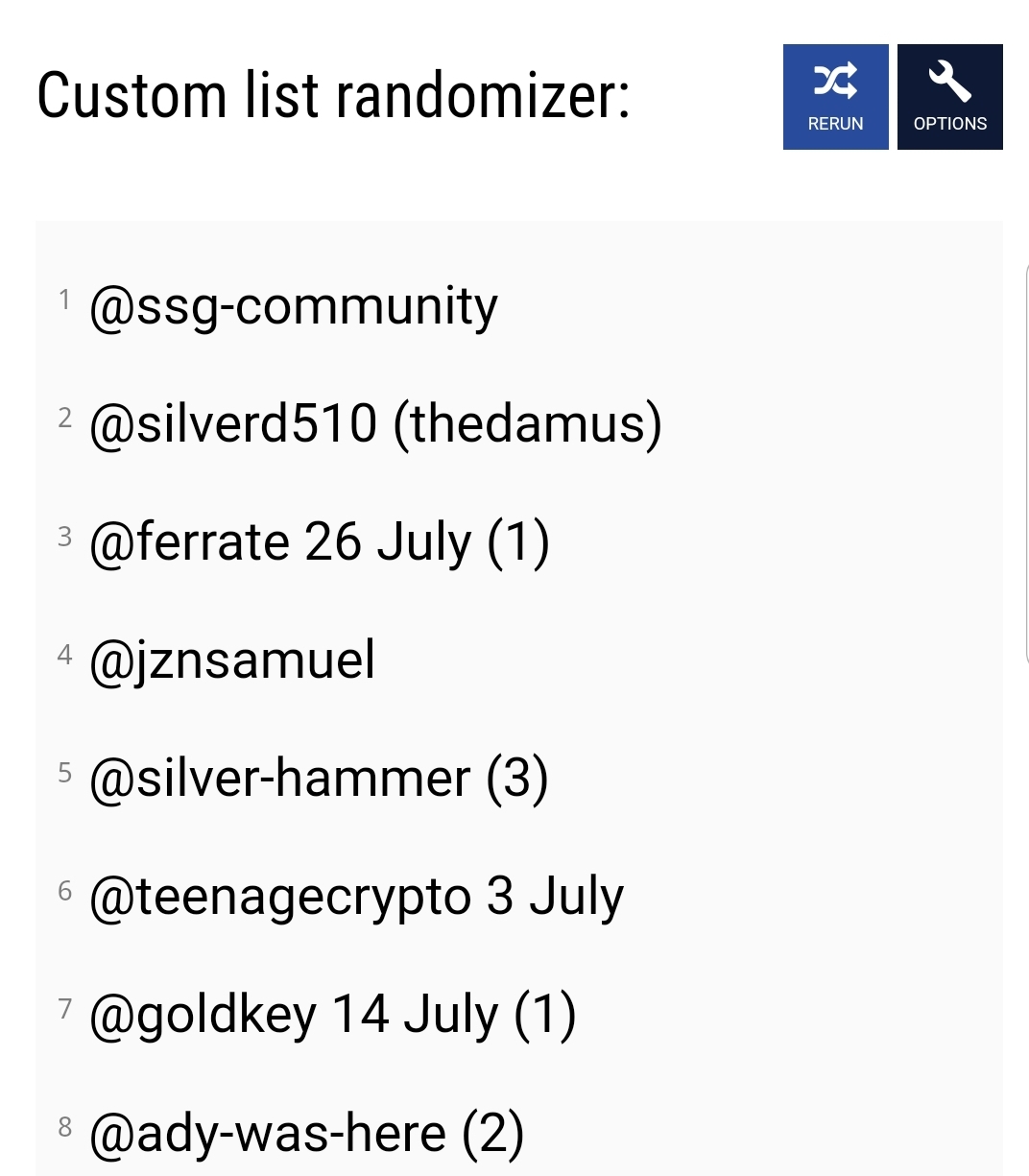
Task: Click list number 2 marker
Action: (64, 418)
